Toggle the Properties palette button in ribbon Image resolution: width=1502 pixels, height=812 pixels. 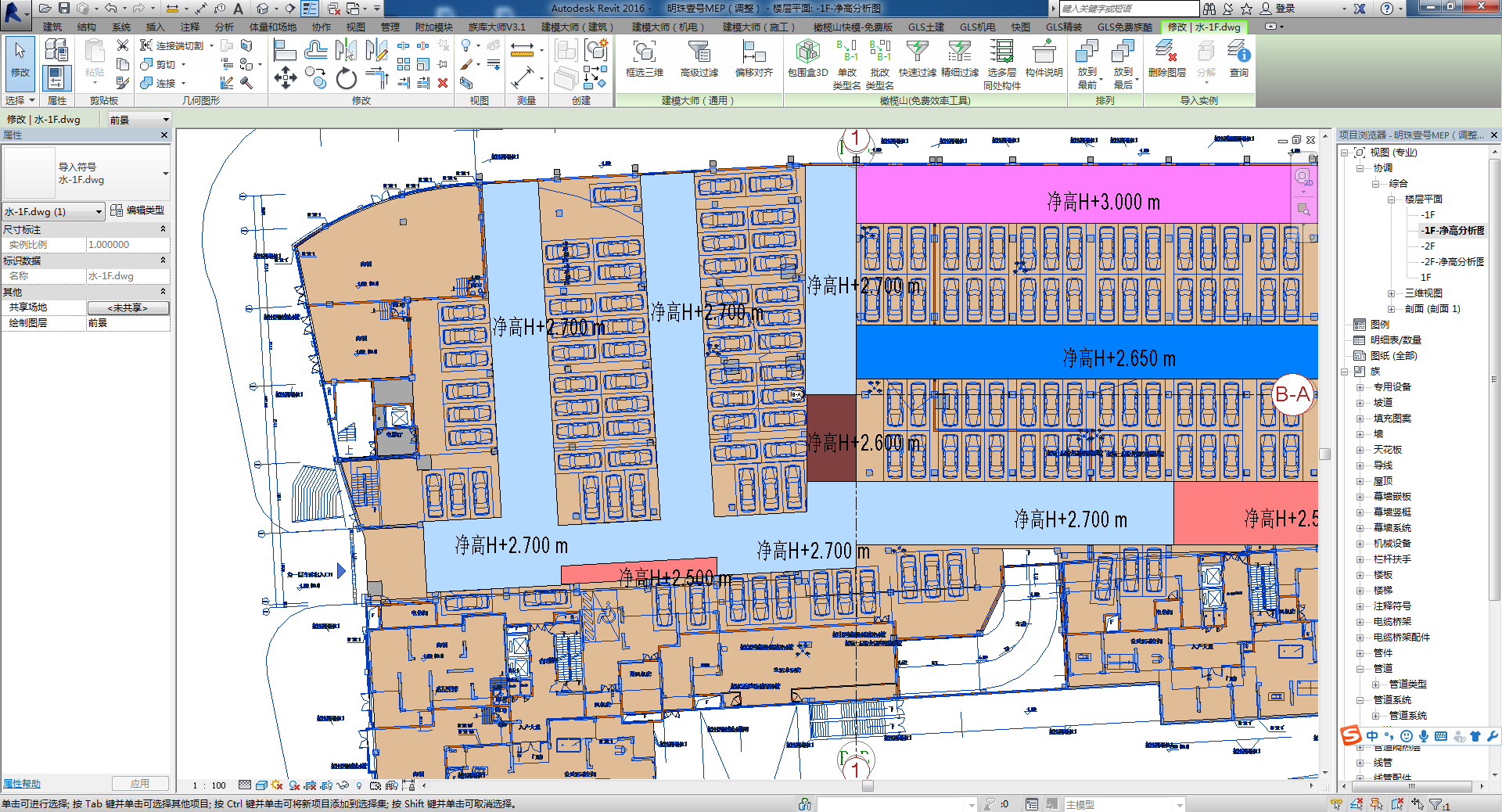pos(56,77)
